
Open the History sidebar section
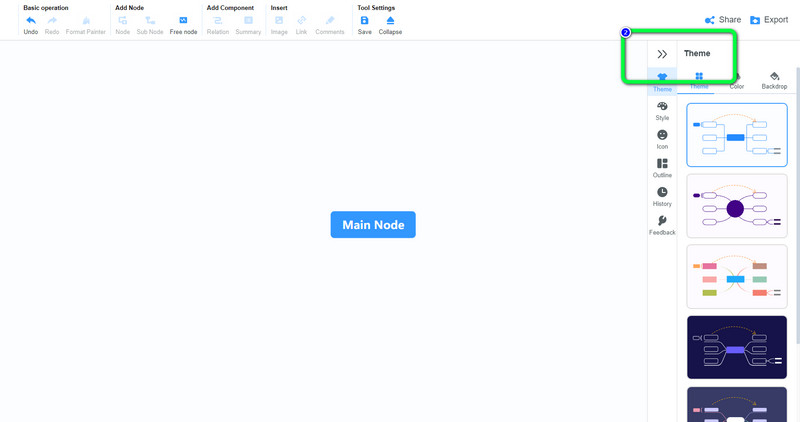662,197
